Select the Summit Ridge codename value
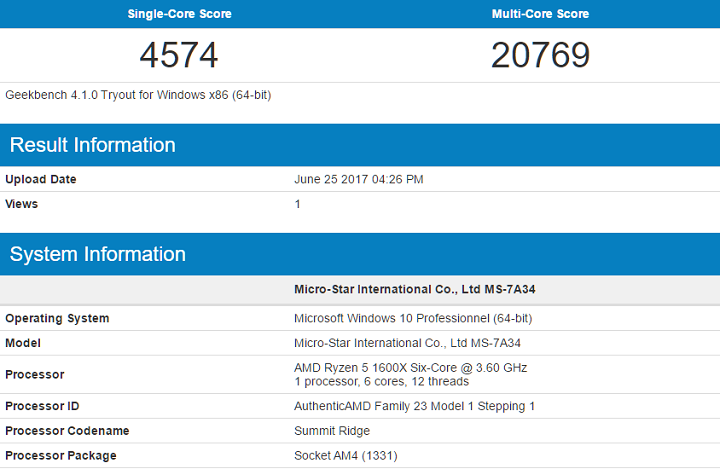This screenshot has width=720, height=469. pyautogui.click(x=332, y=431)
